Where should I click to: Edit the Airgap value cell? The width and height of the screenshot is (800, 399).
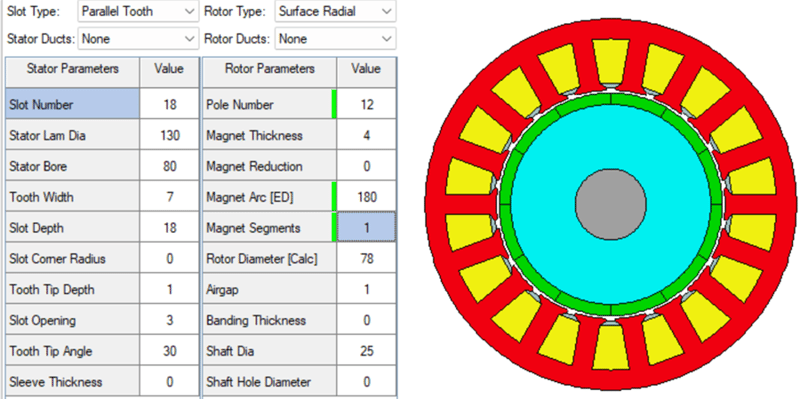tap(366, 289)
